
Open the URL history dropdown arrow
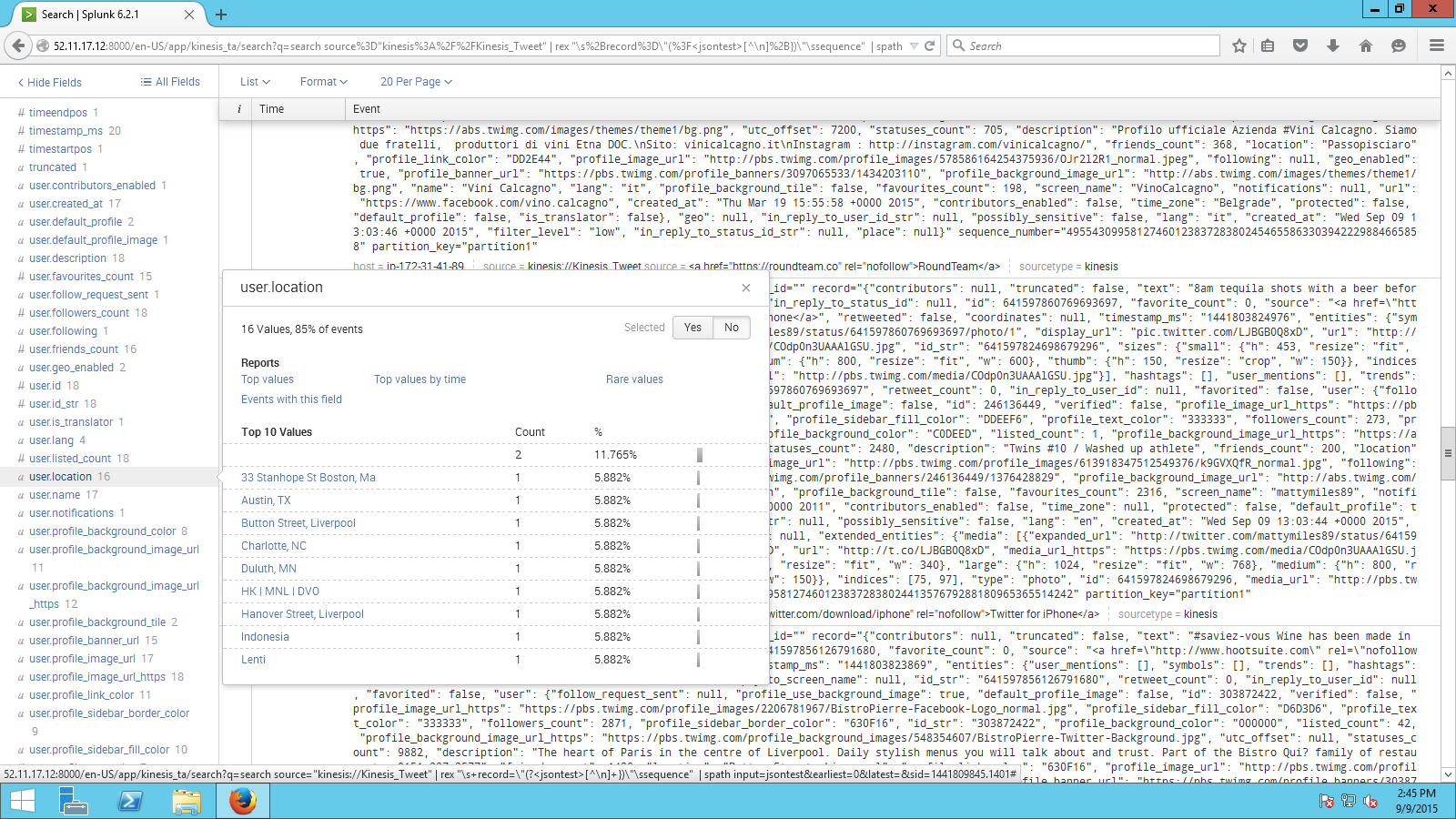coord(914,45)
